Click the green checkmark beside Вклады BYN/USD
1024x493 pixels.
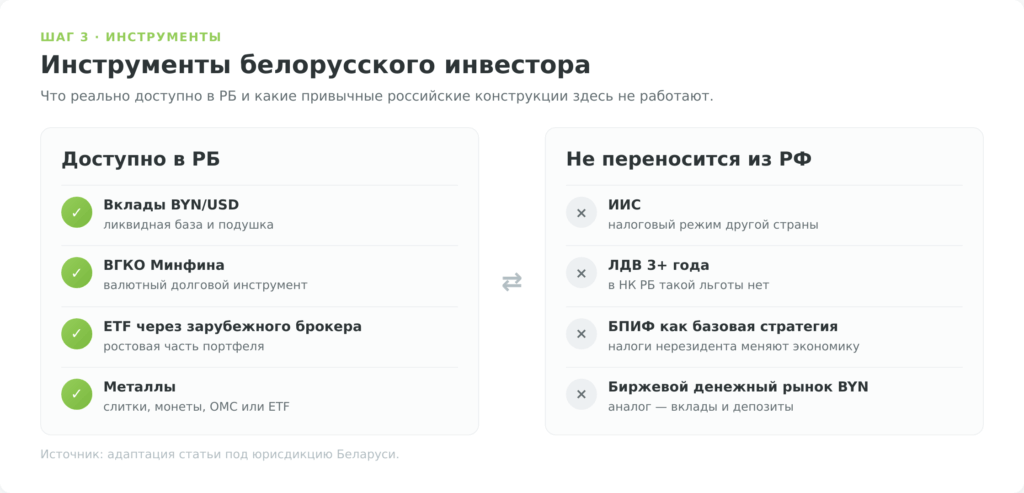click(x=76, y=212)
